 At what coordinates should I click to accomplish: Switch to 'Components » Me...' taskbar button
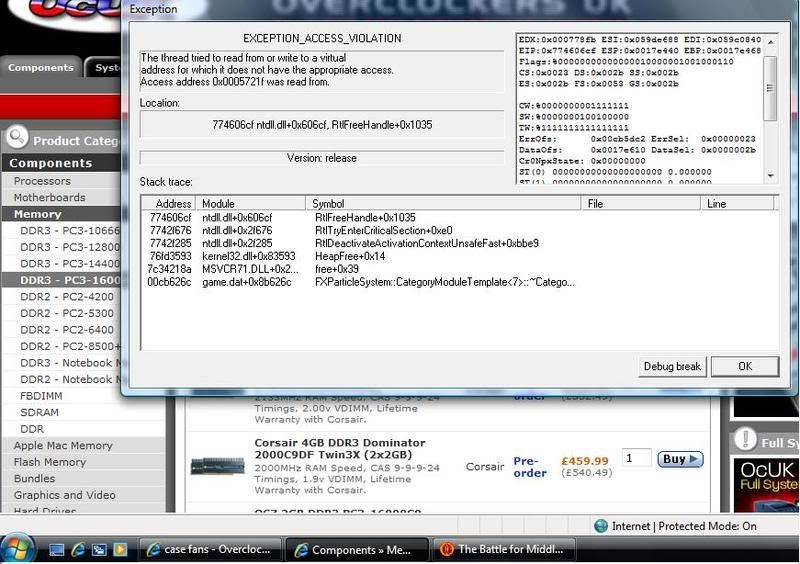(357, 550)
